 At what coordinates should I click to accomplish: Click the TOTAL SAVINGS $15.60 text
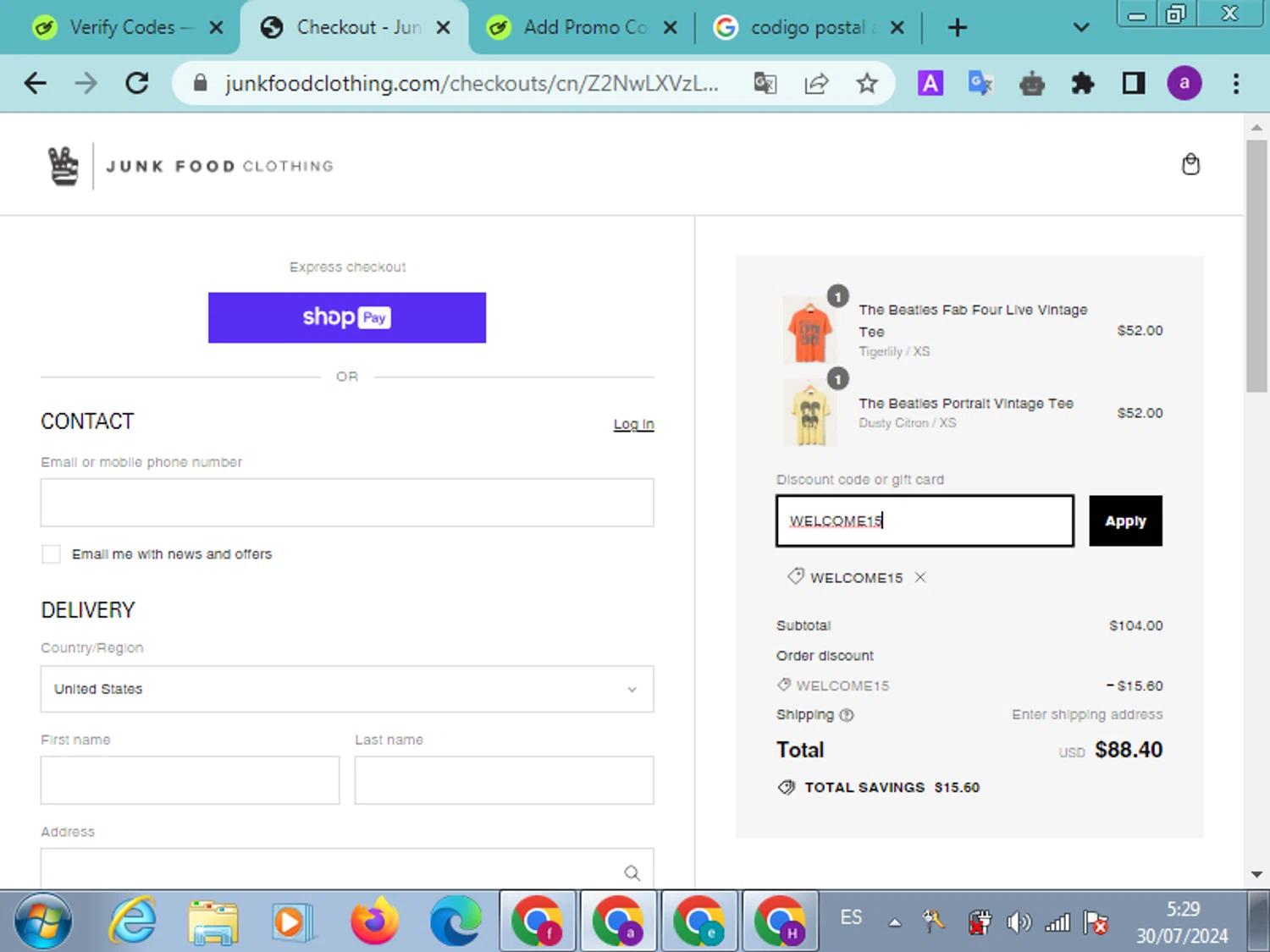pos(892,787)
